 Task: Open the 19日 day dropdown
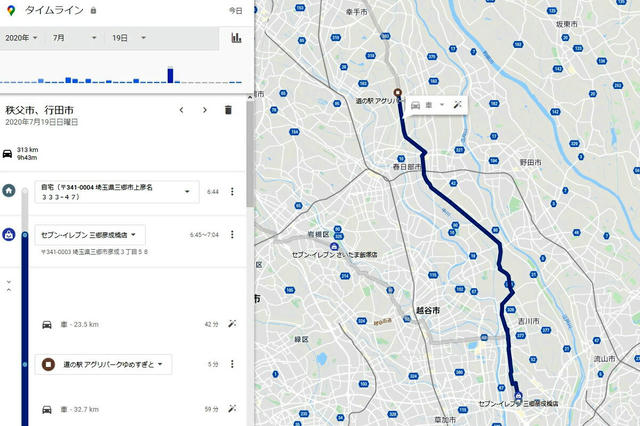click(129, 38)
